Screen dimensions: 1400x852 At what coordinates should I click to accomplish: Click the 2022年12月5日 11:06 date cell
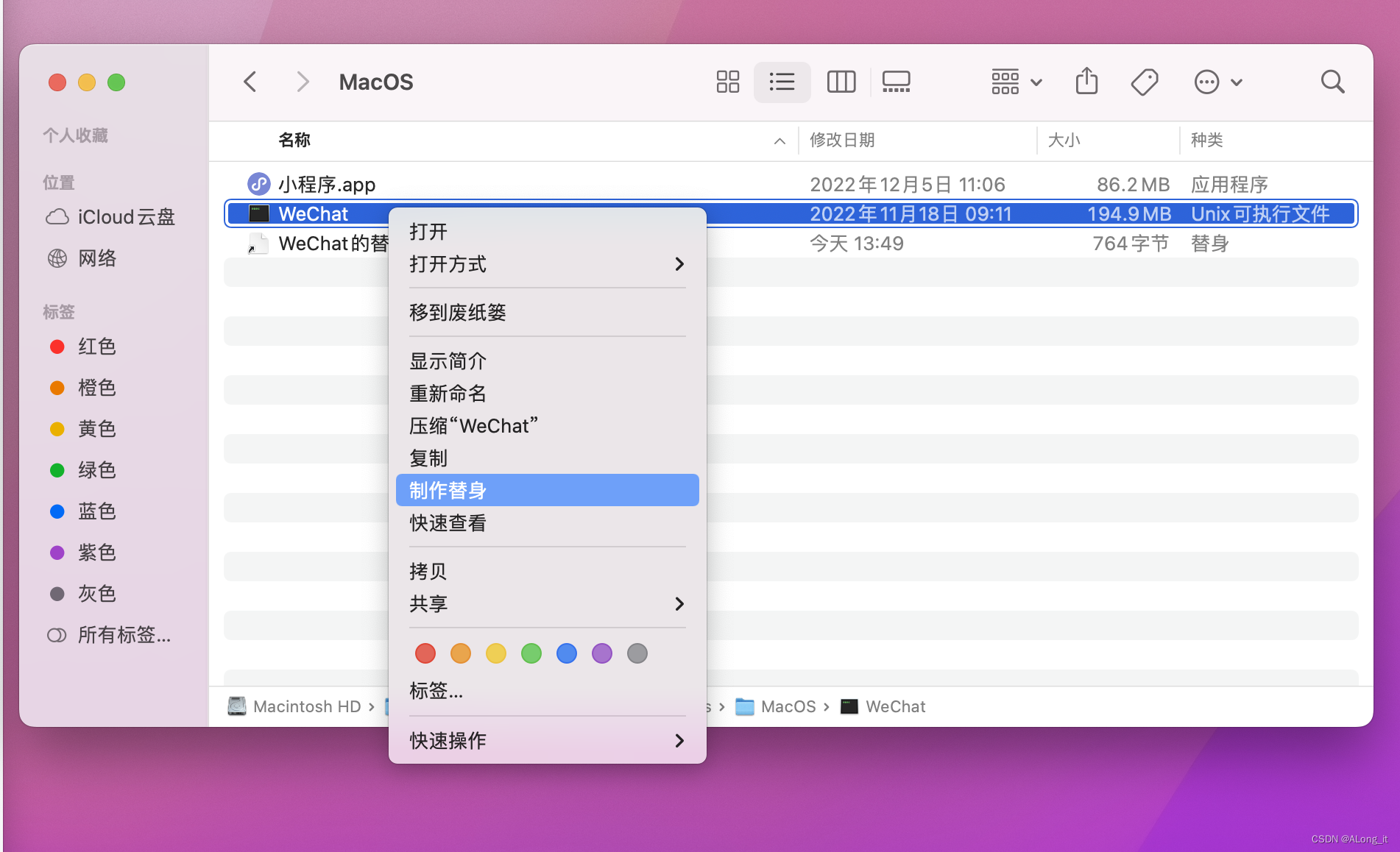tap(908, 184)
